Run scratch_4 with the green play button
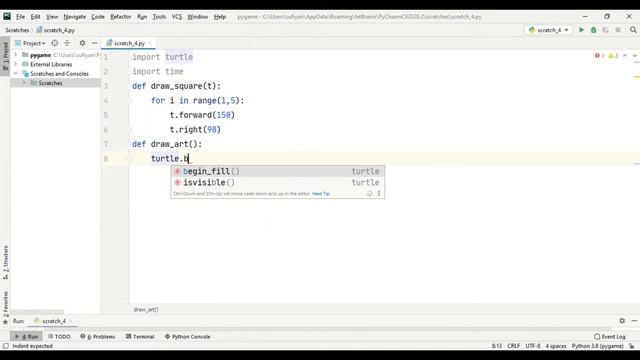This screenshot has height=360, width=640. coord(581,30)
